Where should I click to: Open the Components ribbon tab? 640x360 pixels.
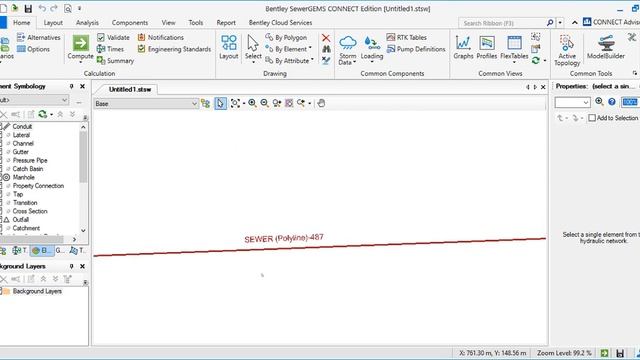tap(130, 23)
